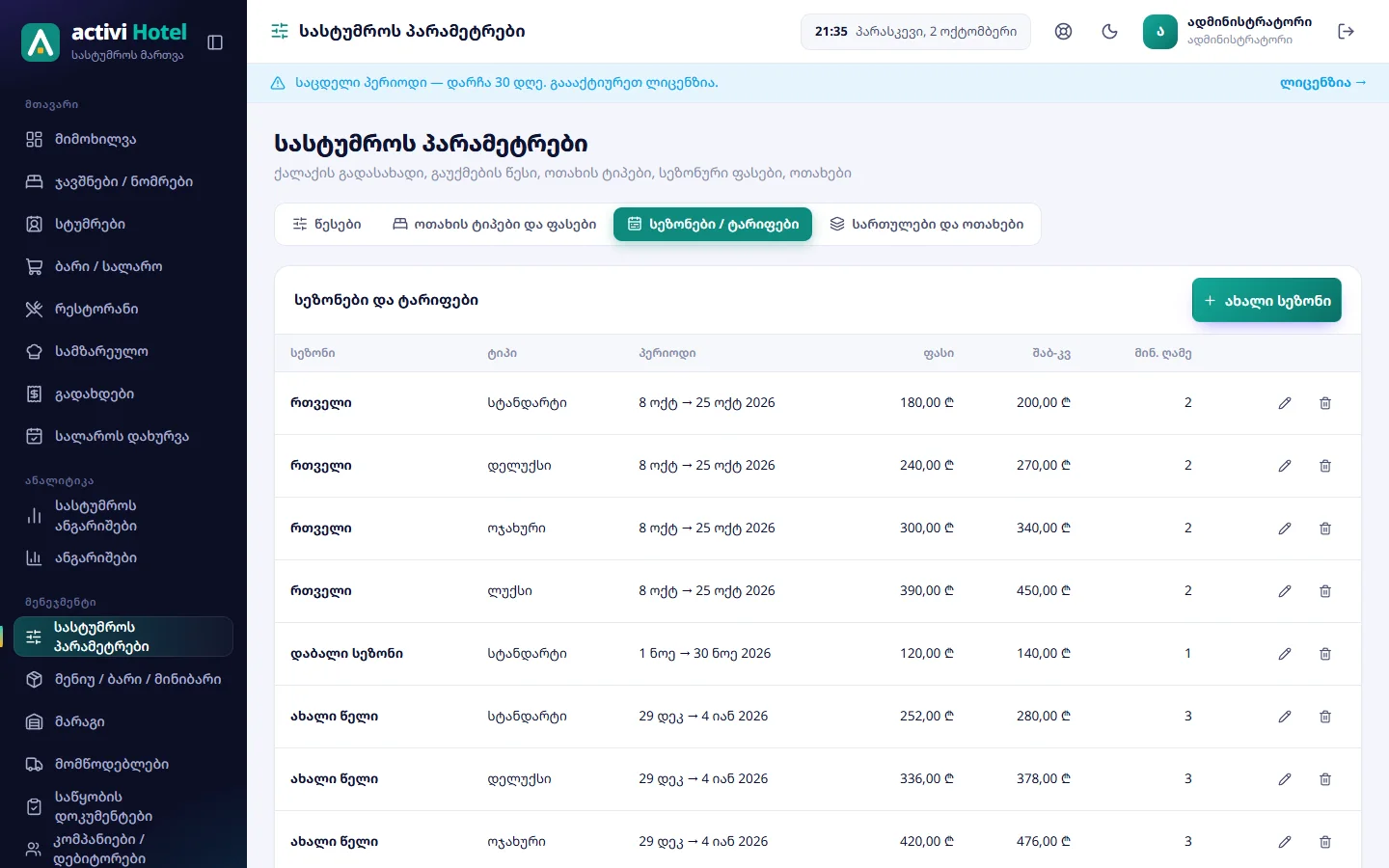The width and height of the screenshot is (1389, 868).
Task: Click the filter icon beside the page title
Action: [280, 32]
